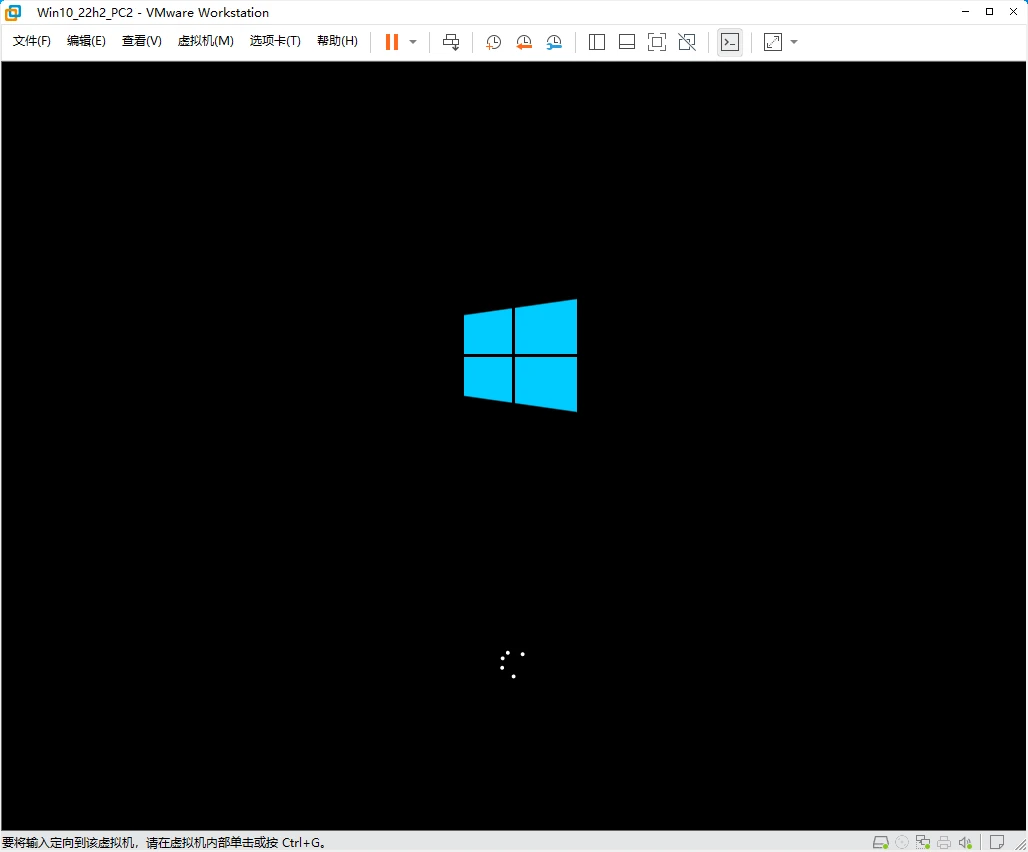Image resolution: width=1028 pixels, height=852 pixels.
Task: Revert the virtual machine to its snapshot
Action: tap(524, 42)
